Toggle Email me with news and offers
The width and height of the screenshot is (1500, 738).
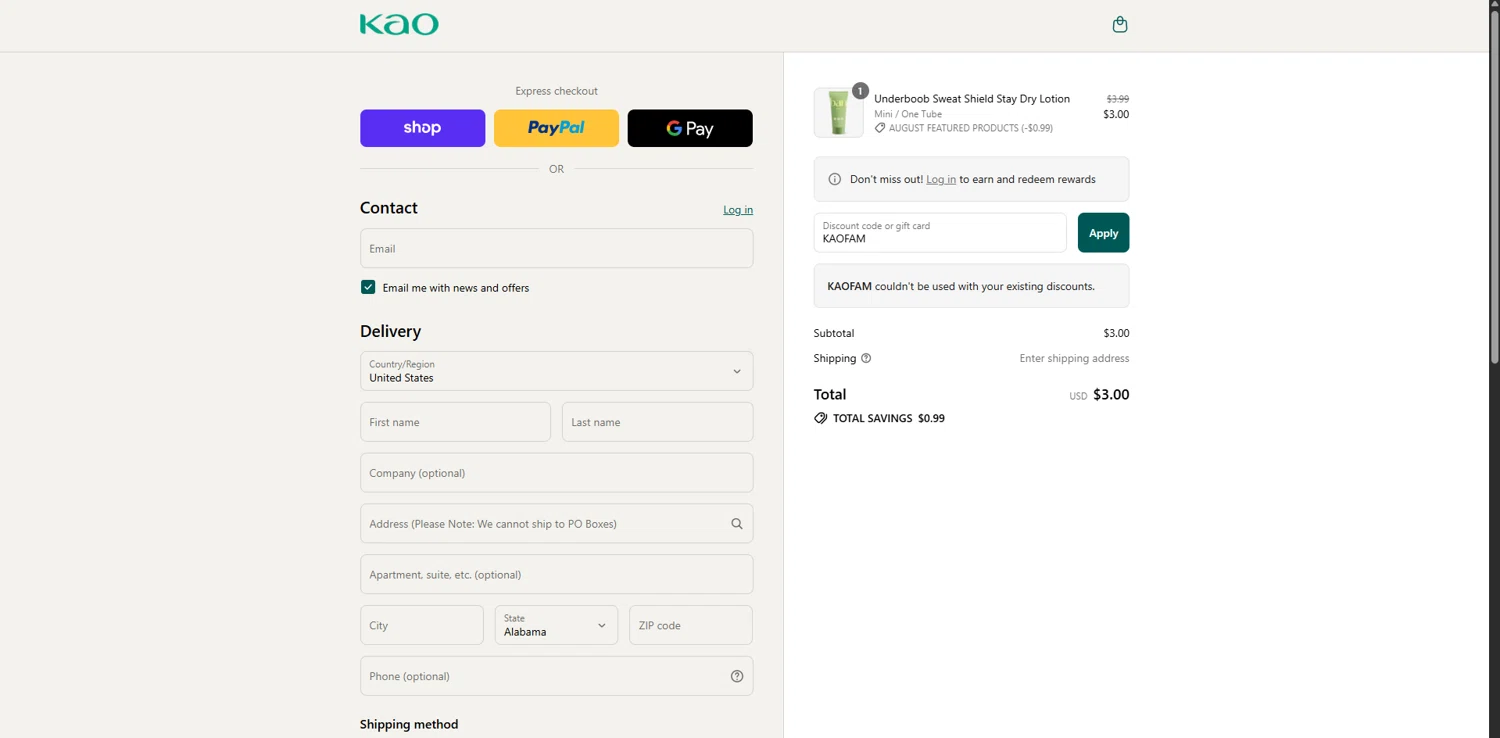[x=368, y=287]
